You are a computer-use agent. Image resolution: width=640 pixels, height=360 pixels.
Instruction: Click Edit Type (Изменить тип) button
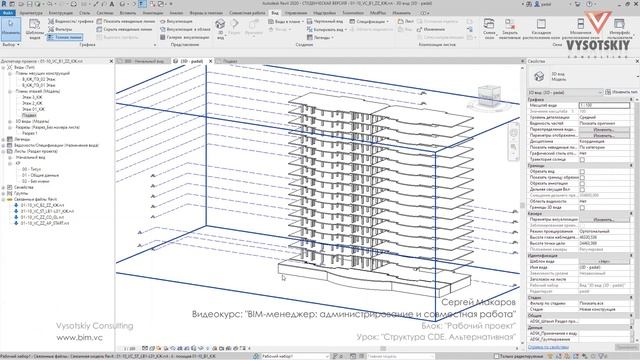pos(621,92)
